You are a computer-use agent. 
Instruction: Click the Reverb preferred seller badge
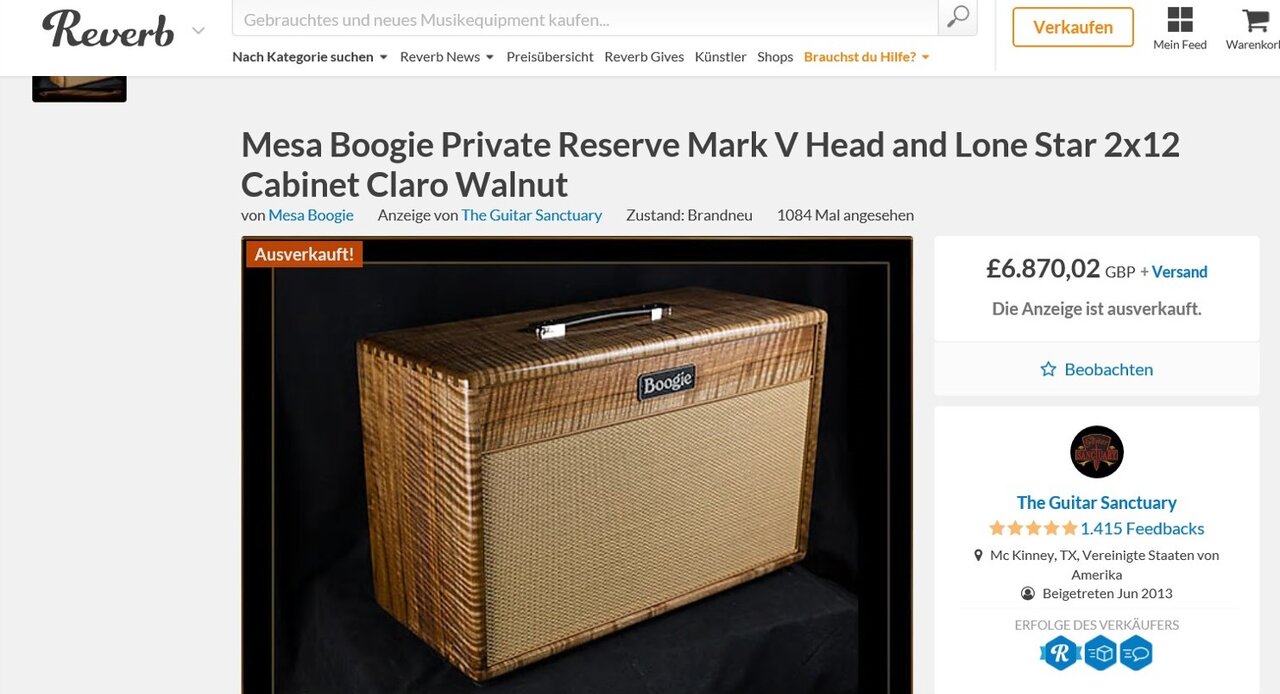tap(1060, 653)
